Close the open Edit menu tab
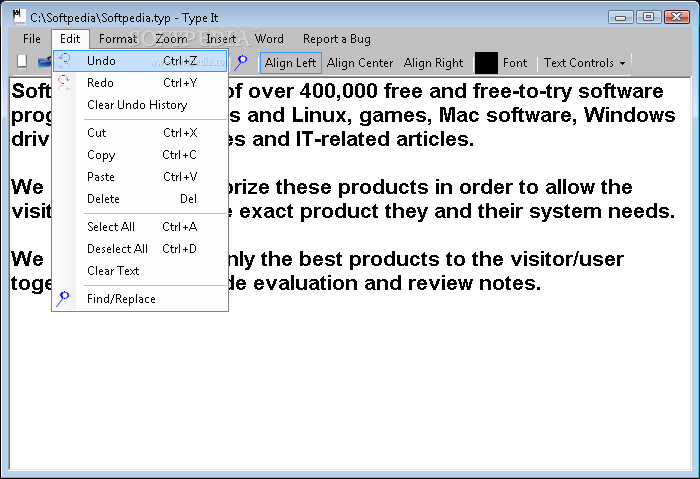Image resolution: width=700 pixels, height=479 pixels. click(x=70, y=39)
